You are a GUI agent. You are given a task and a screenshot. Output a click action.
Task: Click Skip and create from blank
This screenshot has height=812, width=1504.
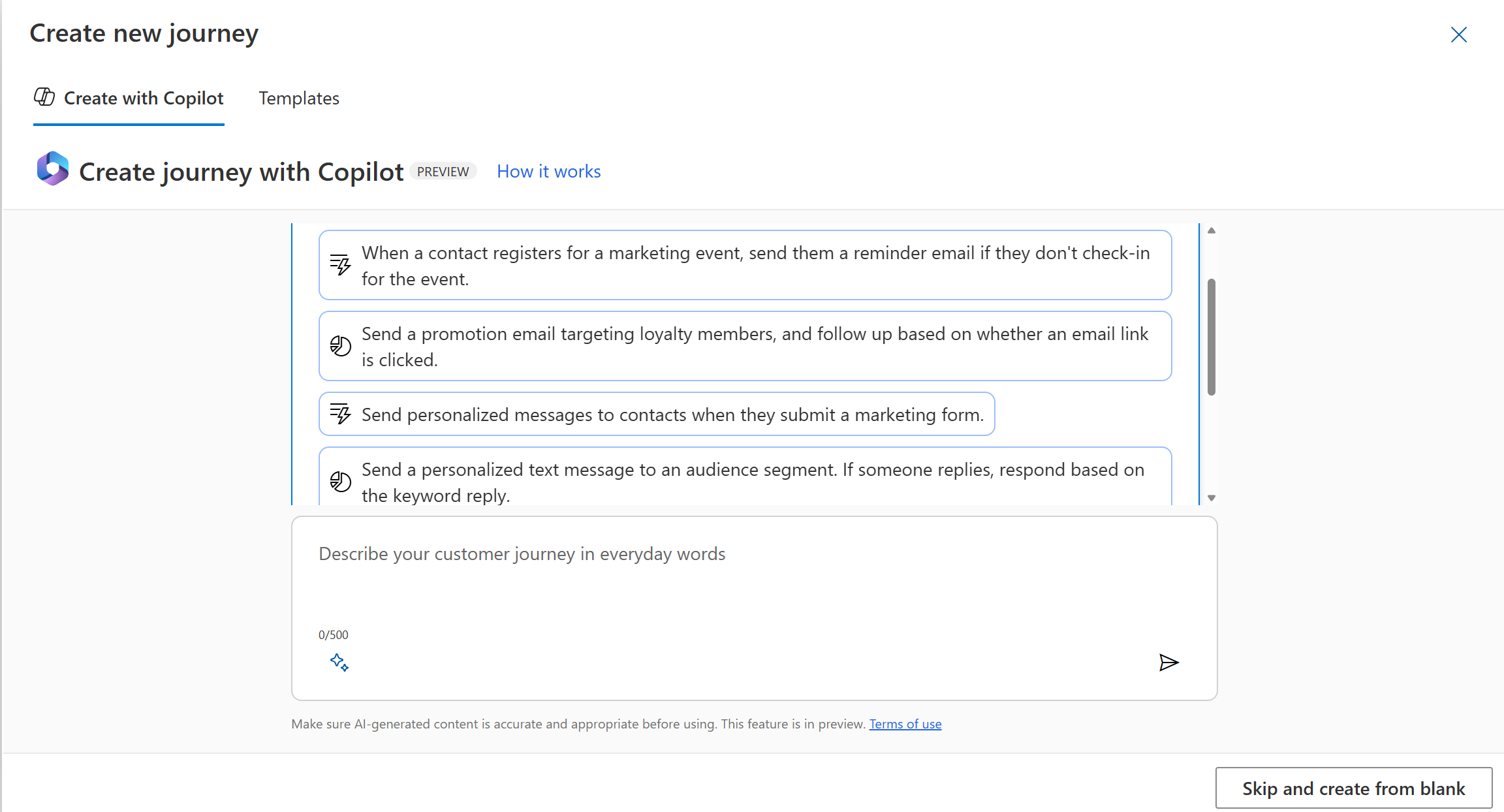tap(1353, 789)
